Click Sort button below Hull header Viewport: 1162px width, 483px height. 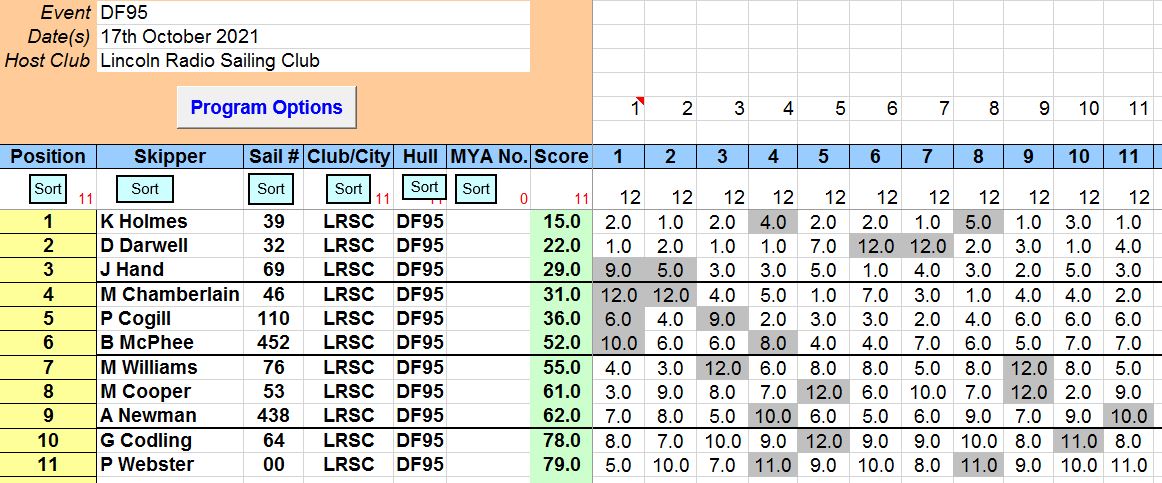pos(424,187)
